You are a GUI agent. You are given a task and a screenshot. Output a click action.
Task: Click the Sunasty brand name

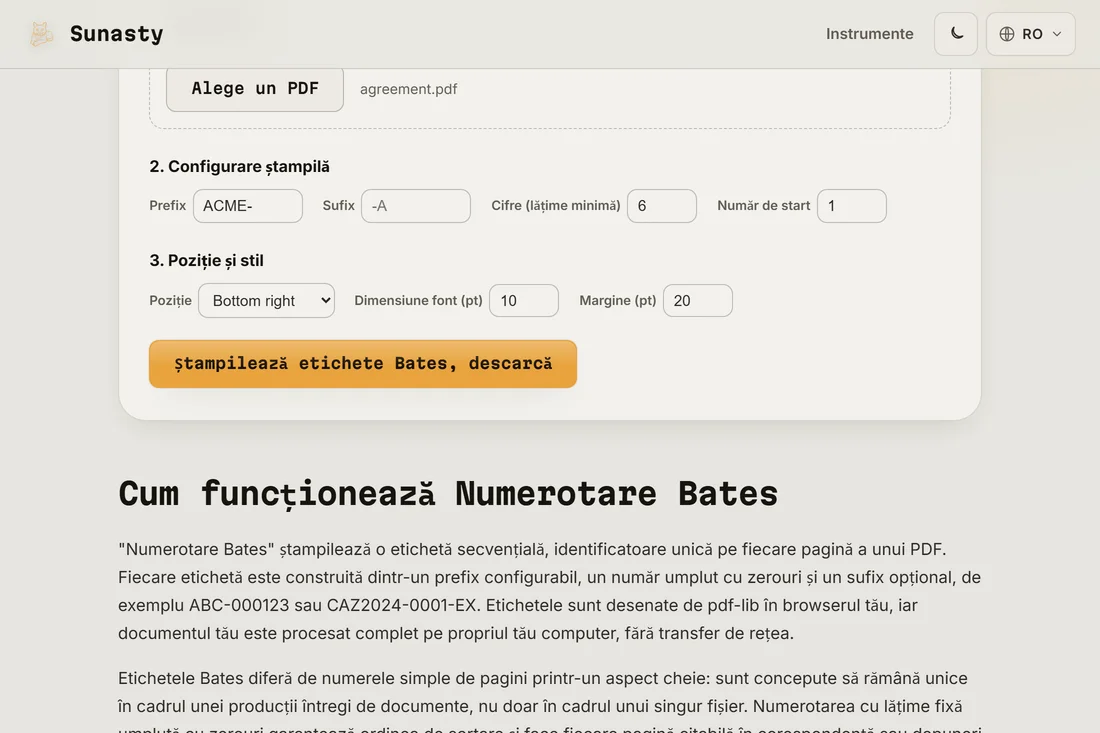[x=116, y=34]
